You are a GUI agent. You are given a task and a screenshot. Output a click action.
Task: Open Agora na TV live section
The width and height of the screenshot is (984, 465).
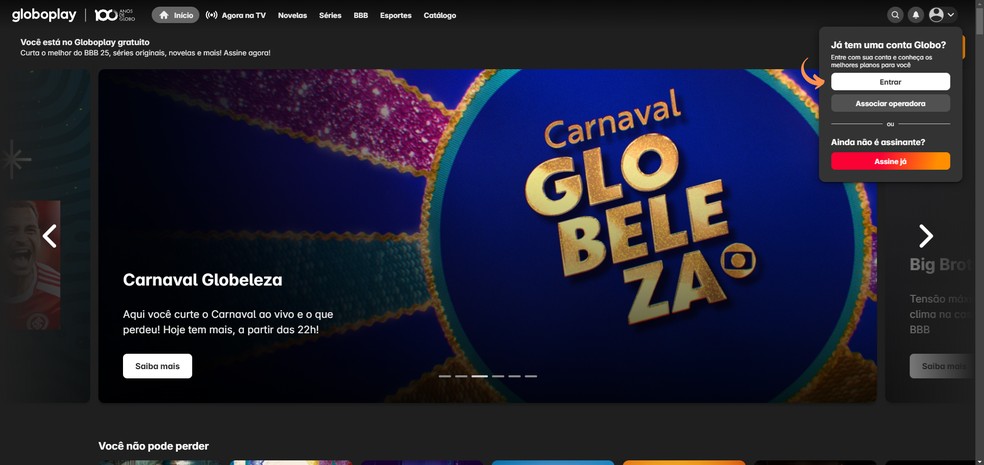(x=236, y=15)
